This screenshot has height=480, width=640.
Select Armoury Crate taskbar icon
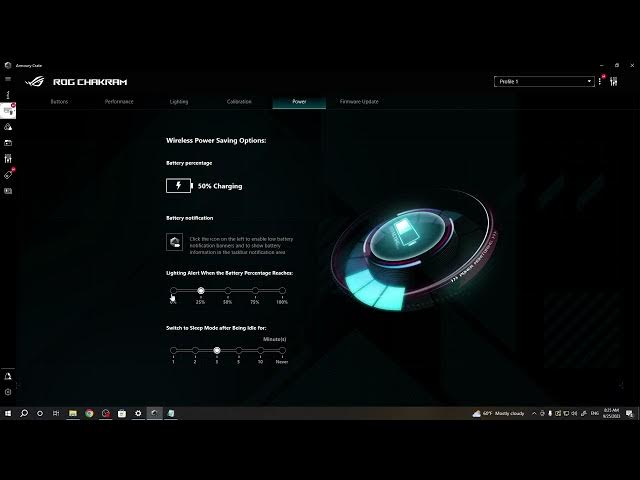[154, 413]
